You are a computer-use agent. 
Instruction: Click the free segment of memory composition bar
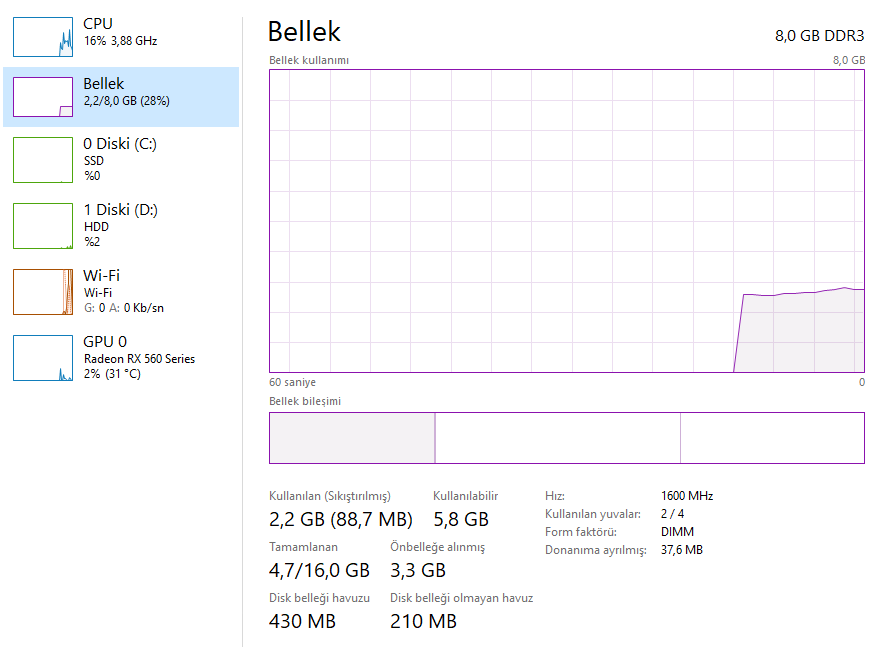772,438
